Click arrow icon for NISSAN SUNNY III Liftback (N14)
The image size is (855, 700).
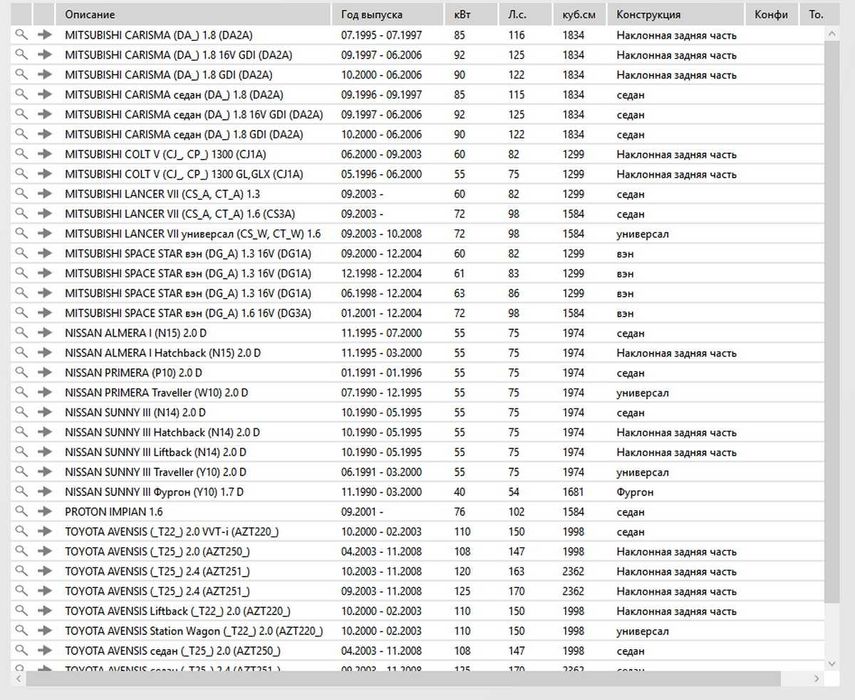(x=45, y=452)
